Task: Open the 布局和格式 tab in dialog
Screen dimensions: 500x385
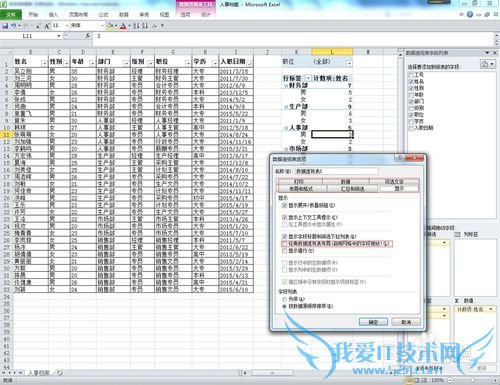Action: [301, 189]
